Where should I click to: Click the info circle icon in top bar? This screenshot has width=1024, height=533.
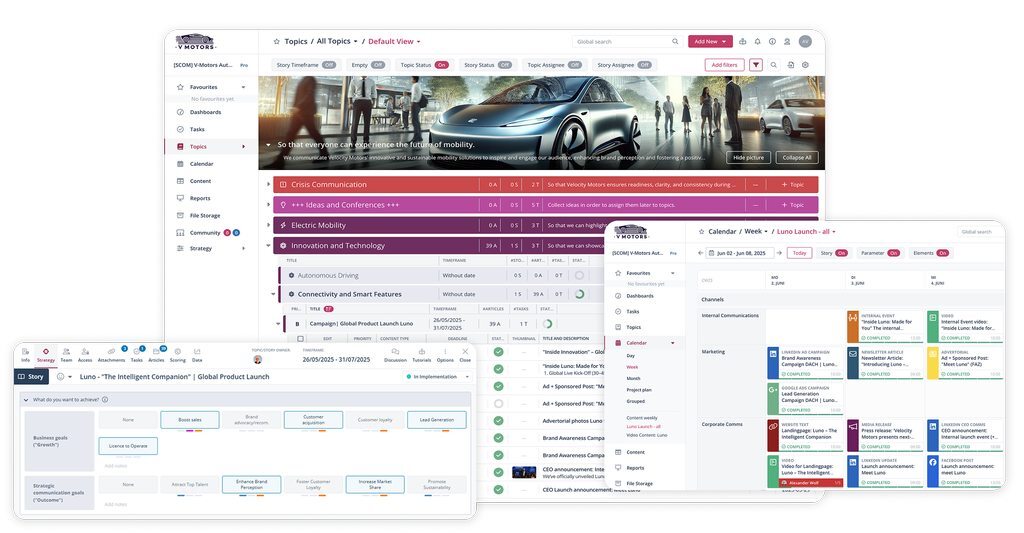tap(772, 41)
